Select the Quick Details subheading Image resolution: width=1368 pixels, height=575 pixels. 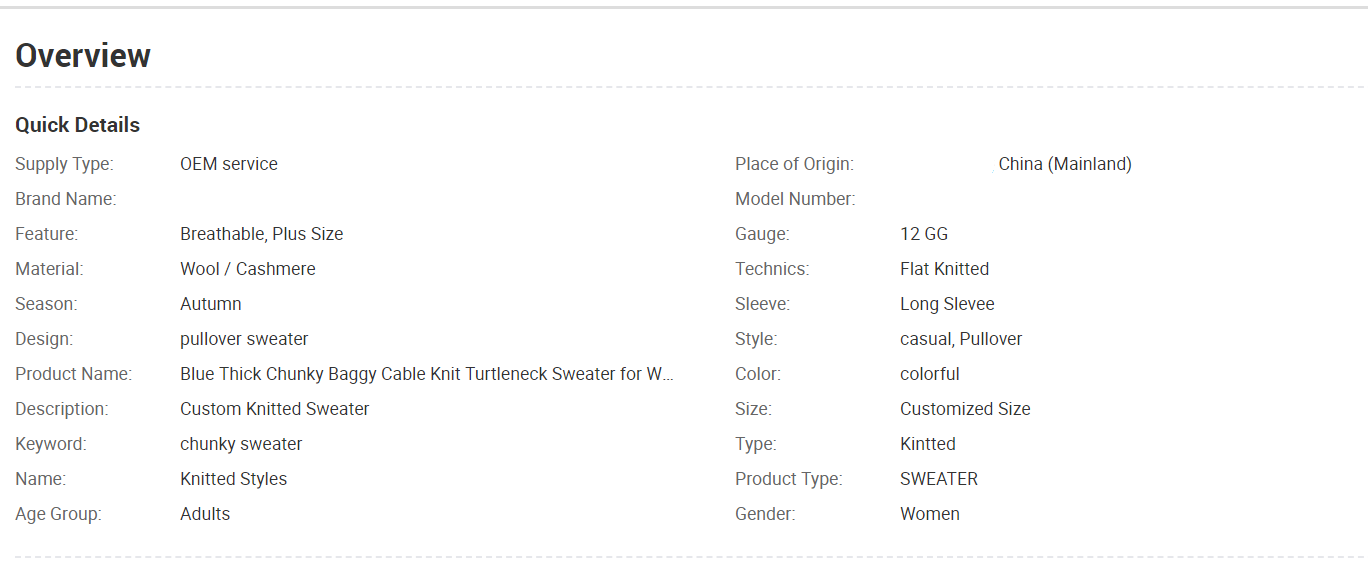tap(78, 125)
